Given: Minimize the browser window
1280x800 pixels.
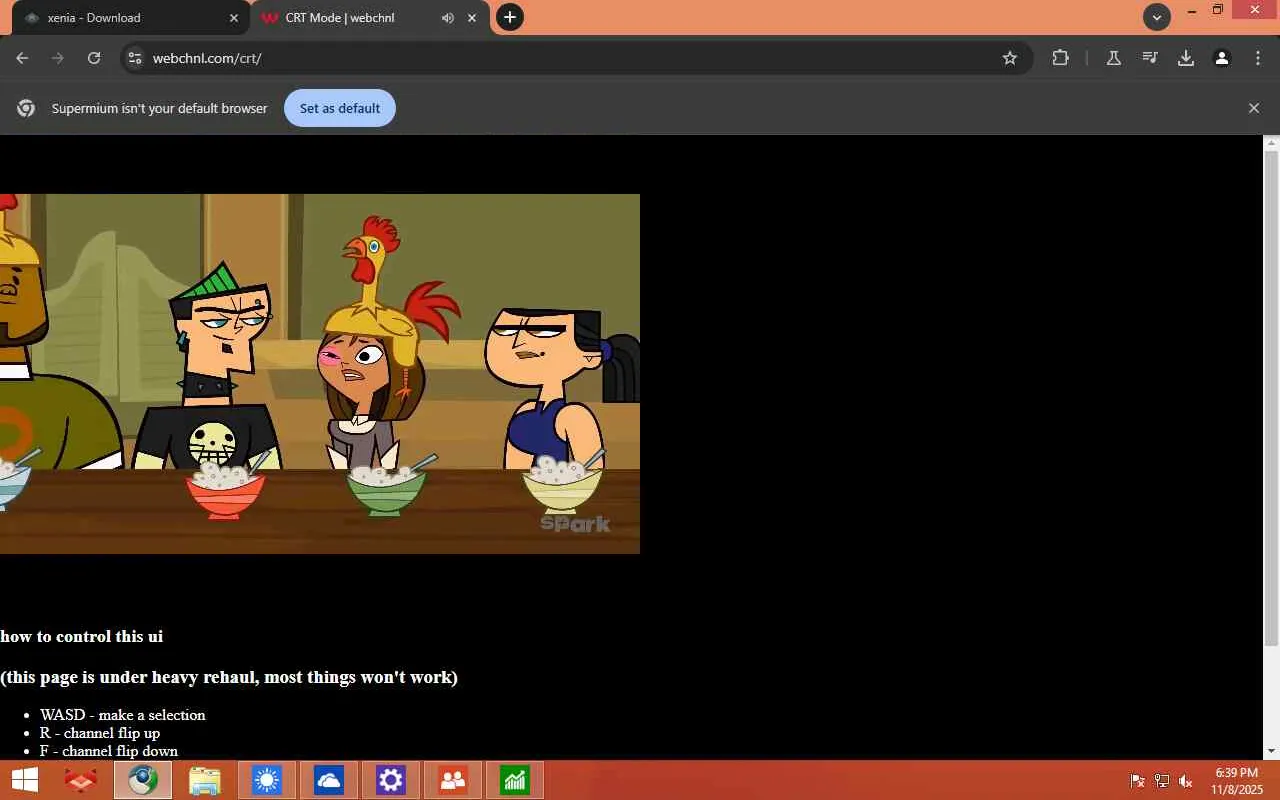Looking at the screenshot, I should [x=1191, y=11].
